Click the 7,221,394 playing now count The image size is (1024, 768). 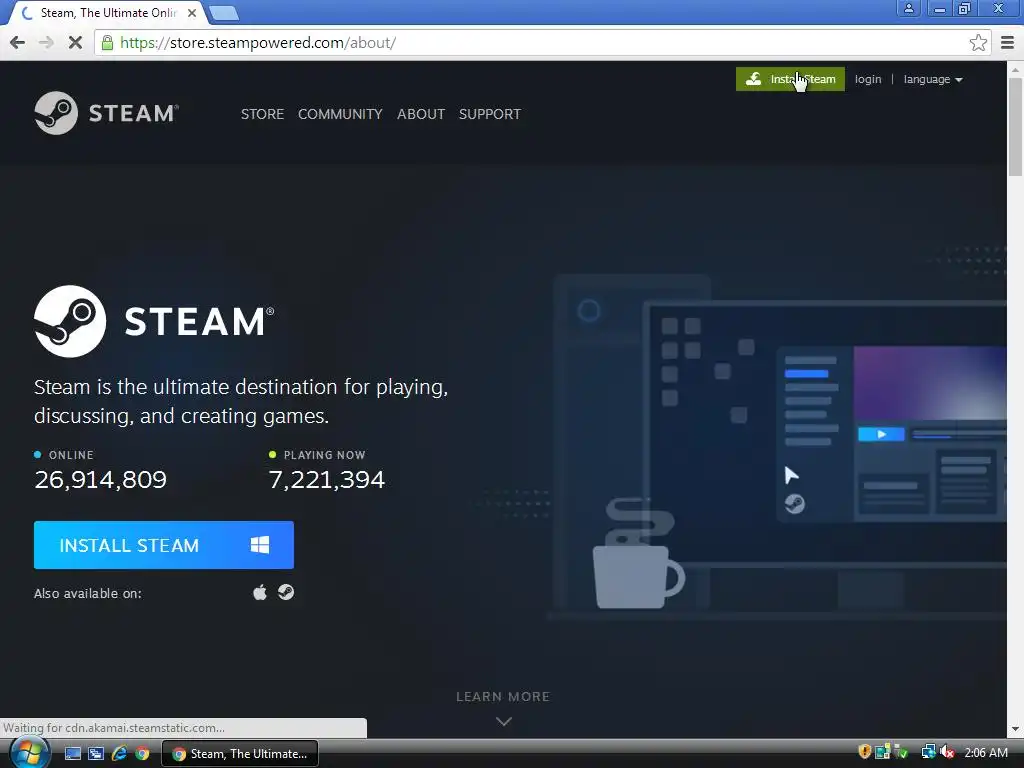click(327, 480)
